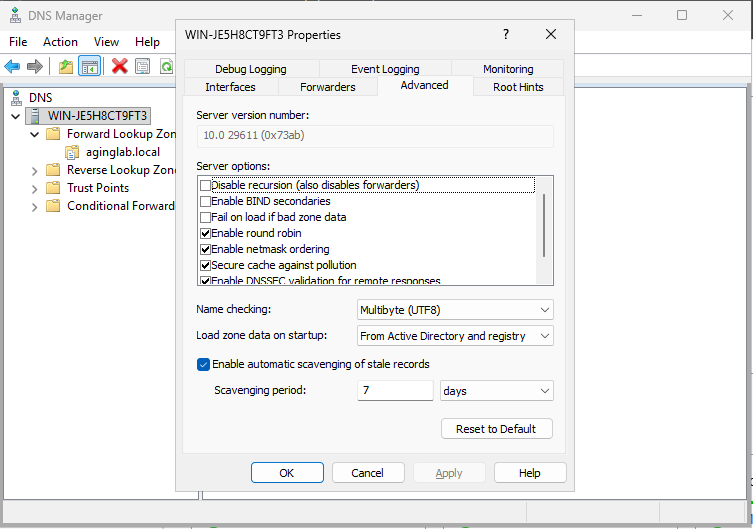Open Load zone data on startup dropdown
Screen dimensions: 753x529
coord(455,336)
